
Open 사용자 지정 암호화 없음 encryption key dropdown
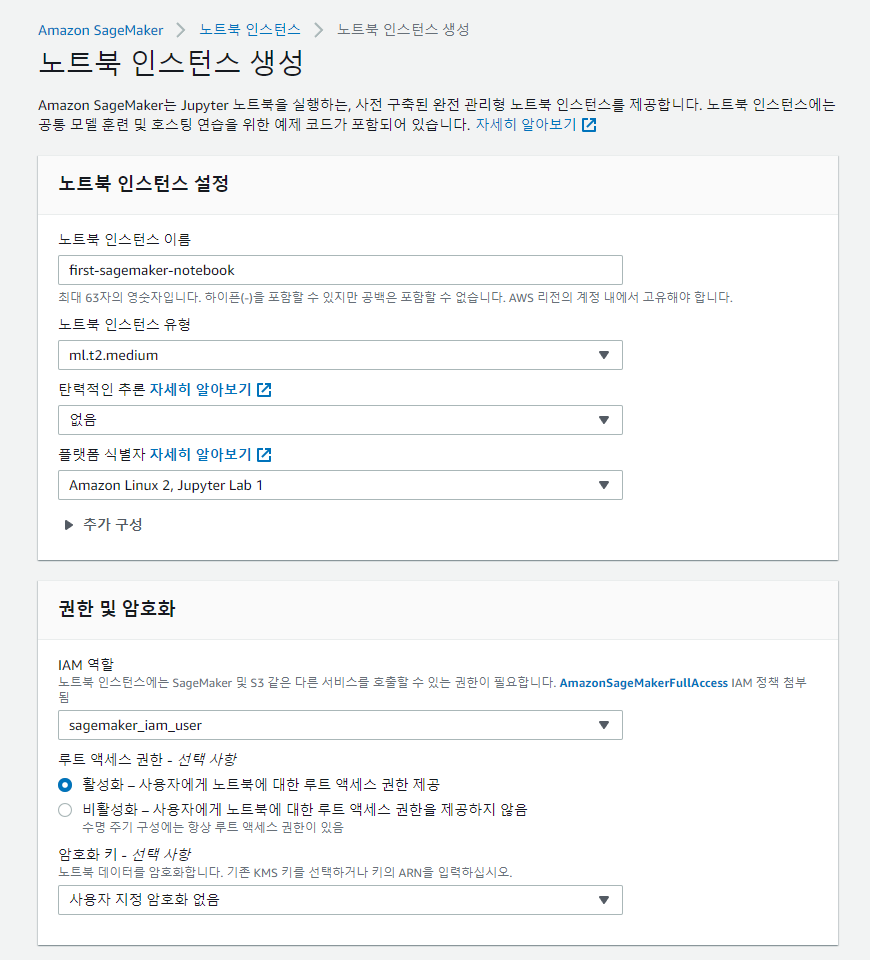[340, 900]
